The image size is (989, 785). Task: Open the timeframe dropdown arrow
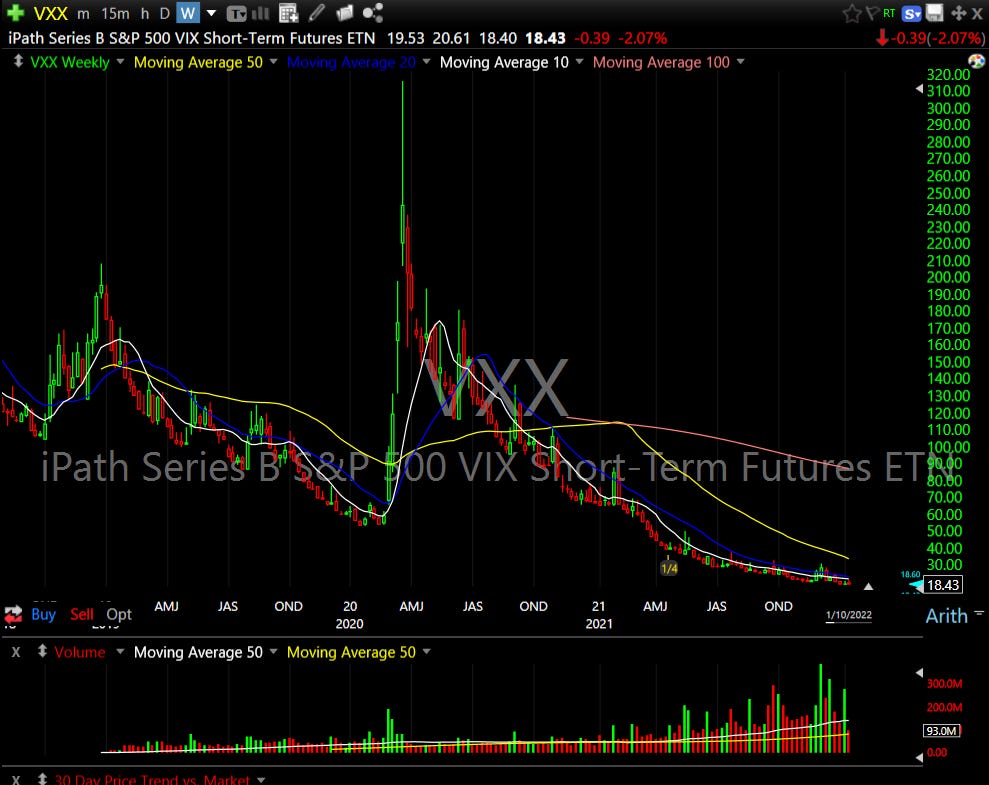click(211, 13)
